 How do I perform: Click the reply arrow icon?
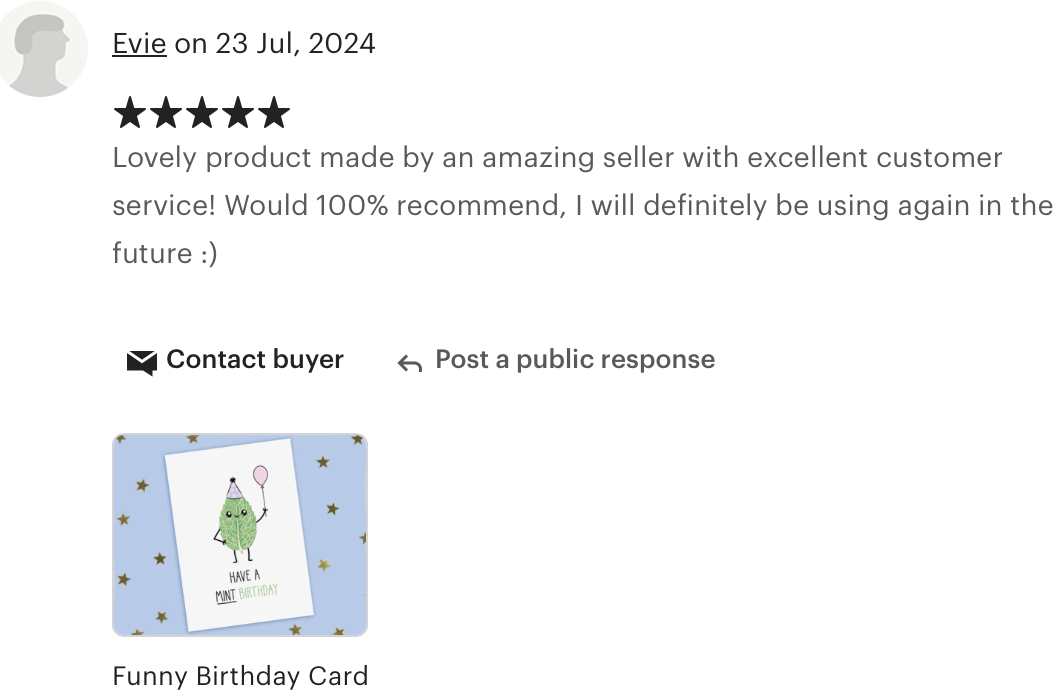pos(410,364)
